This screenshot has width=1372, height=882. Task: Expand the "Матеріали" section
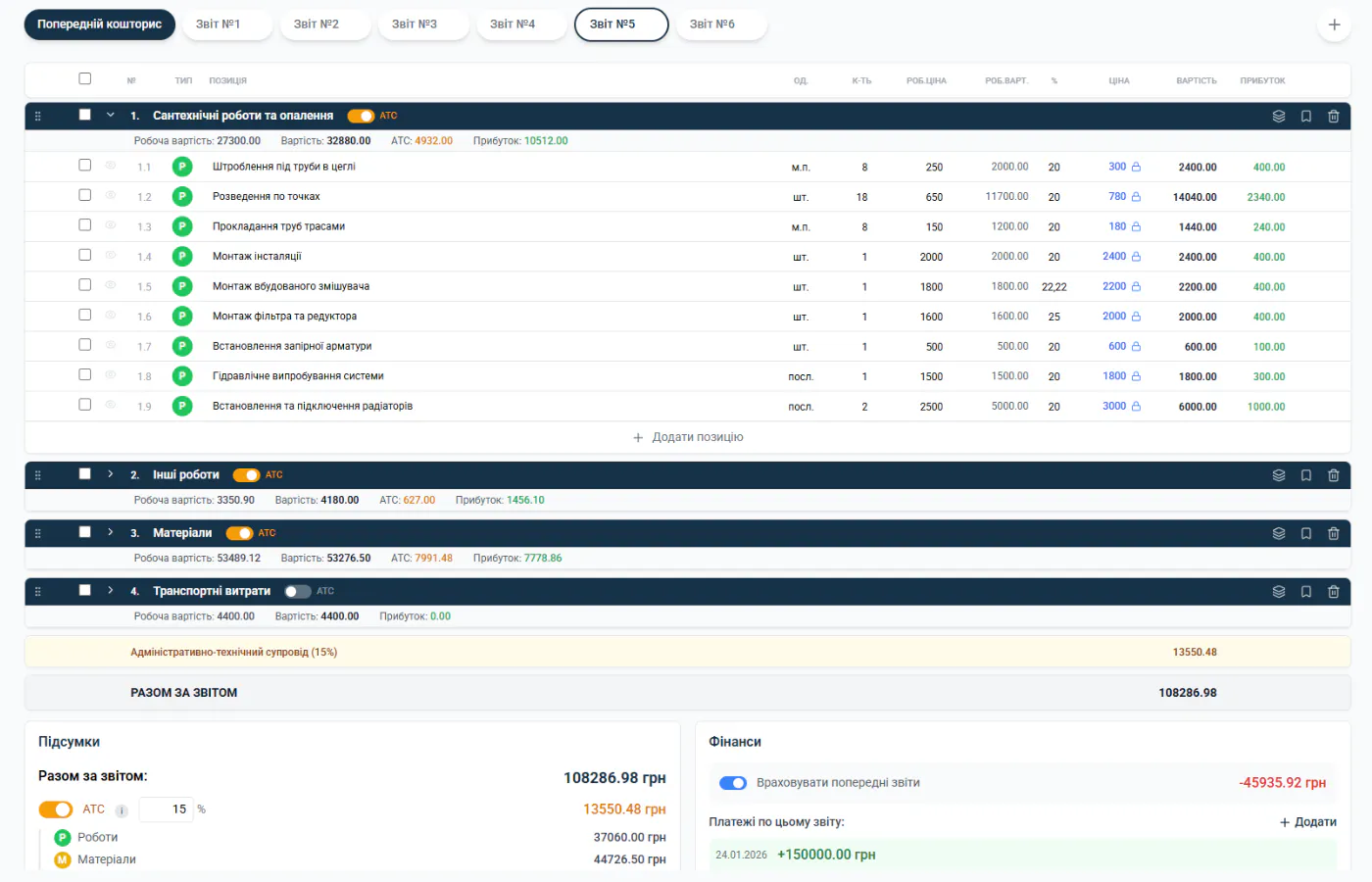click(111, 532)
